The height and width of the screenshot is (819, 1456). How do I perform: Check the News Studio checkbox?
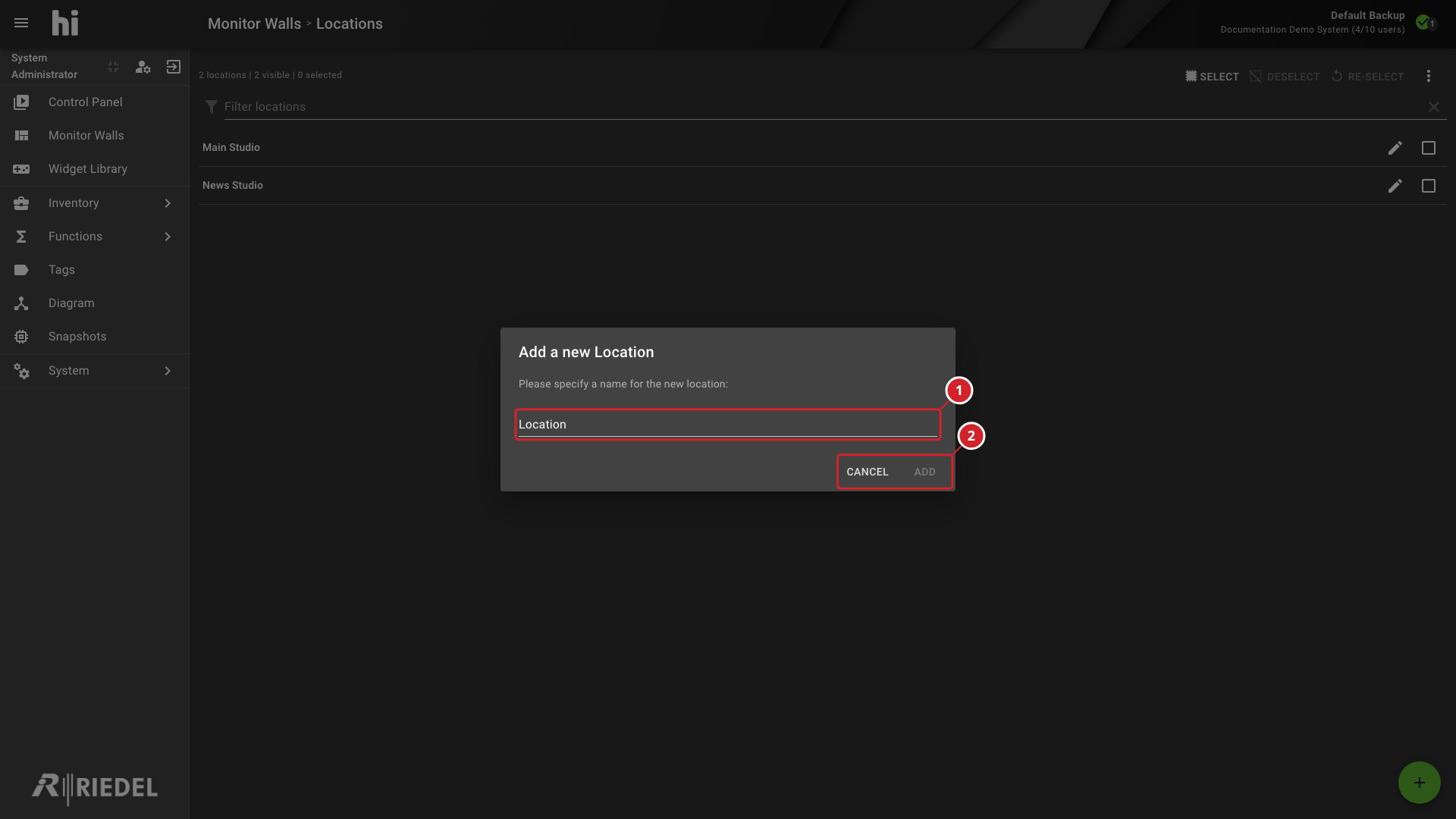pos(1429,186)
